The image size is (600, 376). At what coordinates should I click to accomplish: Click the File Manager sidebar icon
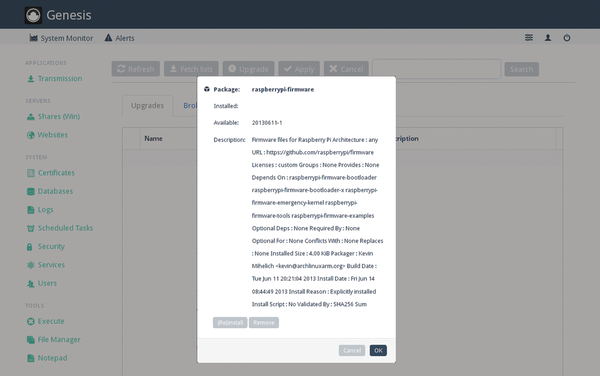click(31, 340)
